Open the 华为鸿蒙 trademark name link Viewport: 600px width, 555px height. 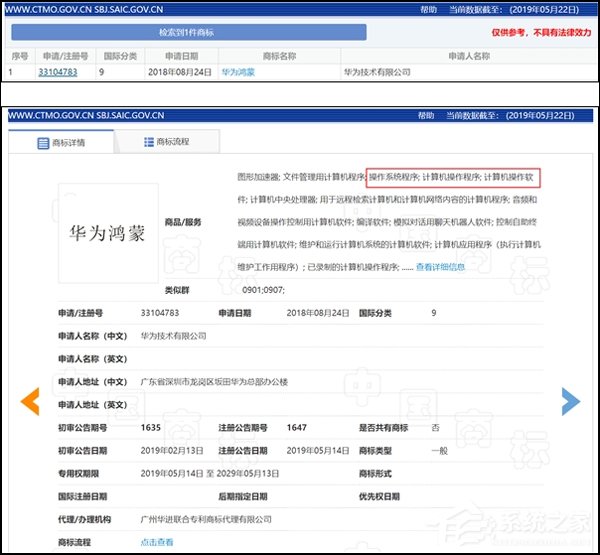coord(238,72)
